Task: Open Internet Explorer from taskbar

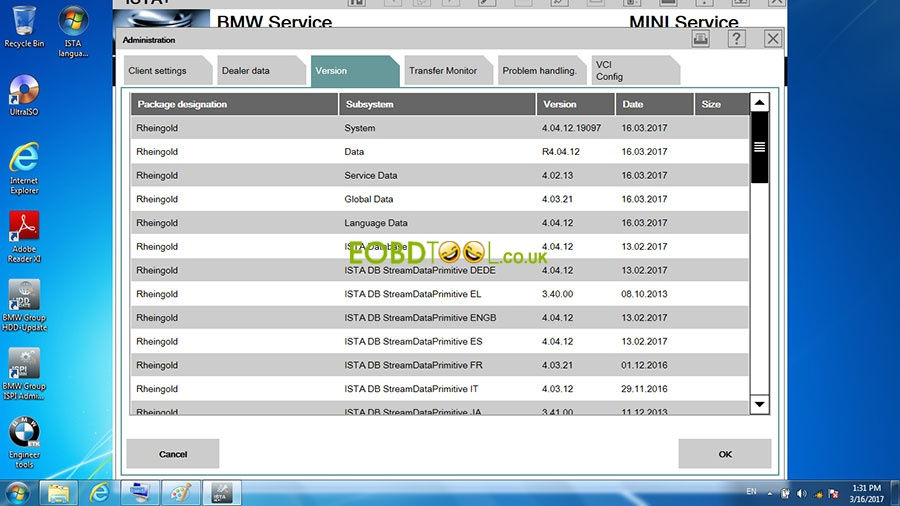Action: [99, 493]
